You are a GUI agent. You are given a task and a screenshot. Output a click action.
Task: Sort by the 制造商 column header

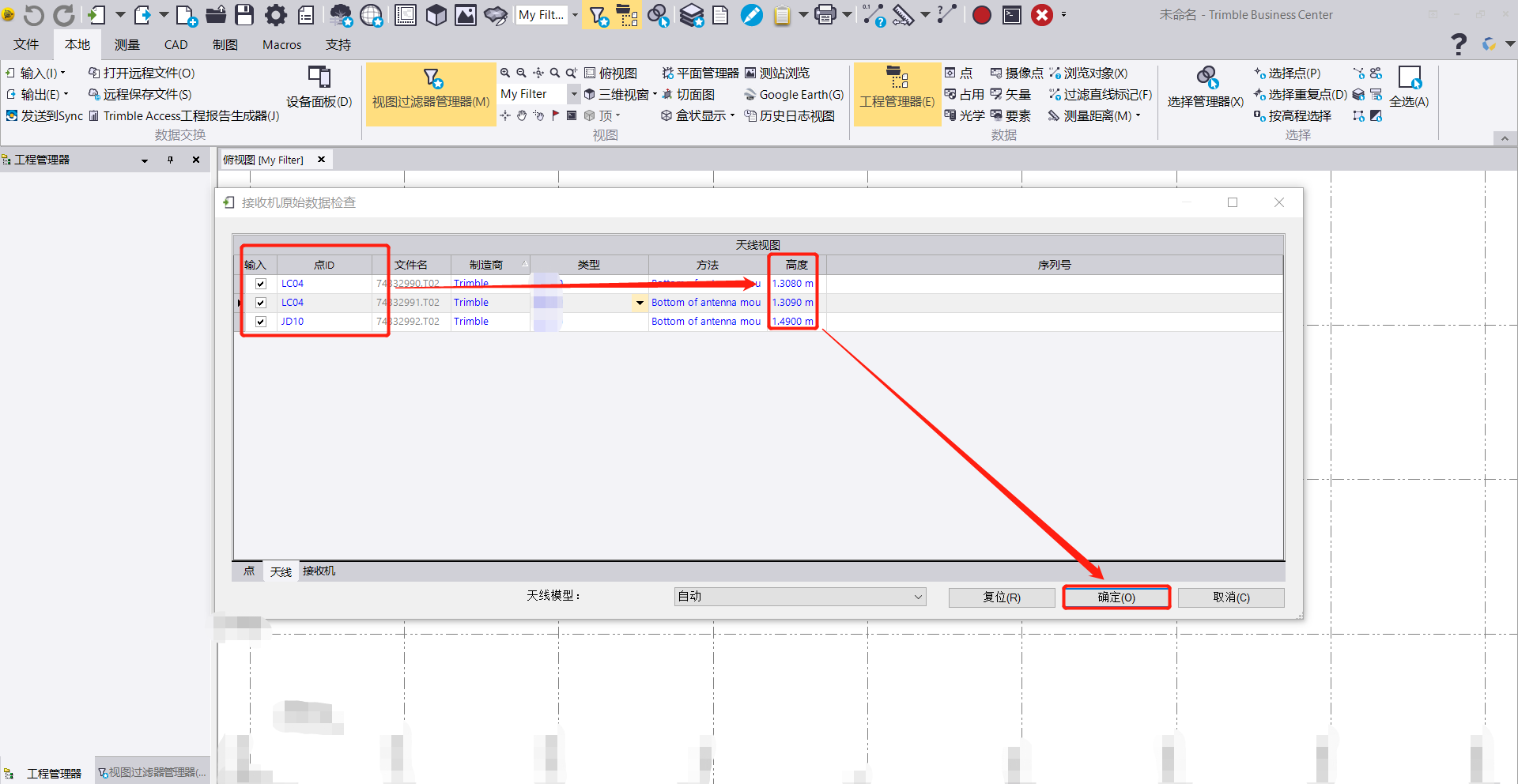(x=490, y=265)
